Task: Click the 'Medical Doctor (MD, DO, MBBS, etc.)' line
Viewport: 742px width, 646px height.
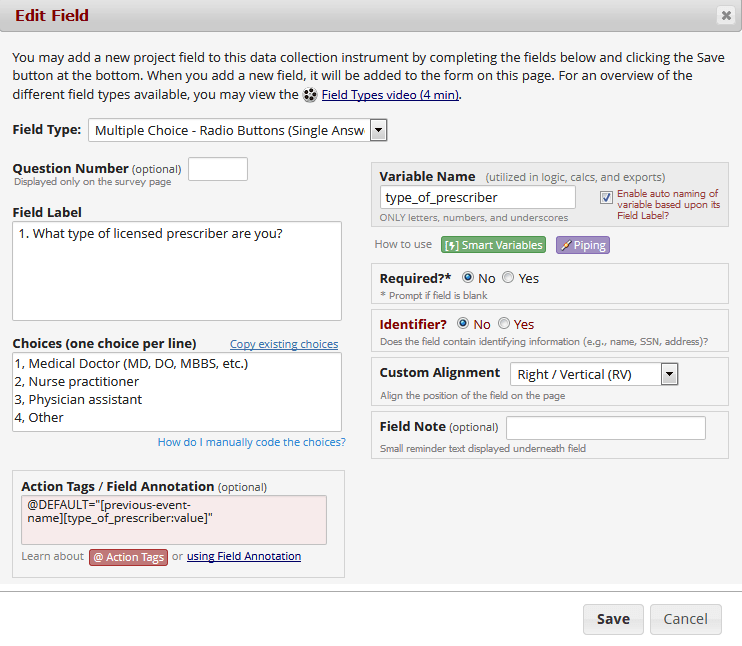Action: [131, 363]
